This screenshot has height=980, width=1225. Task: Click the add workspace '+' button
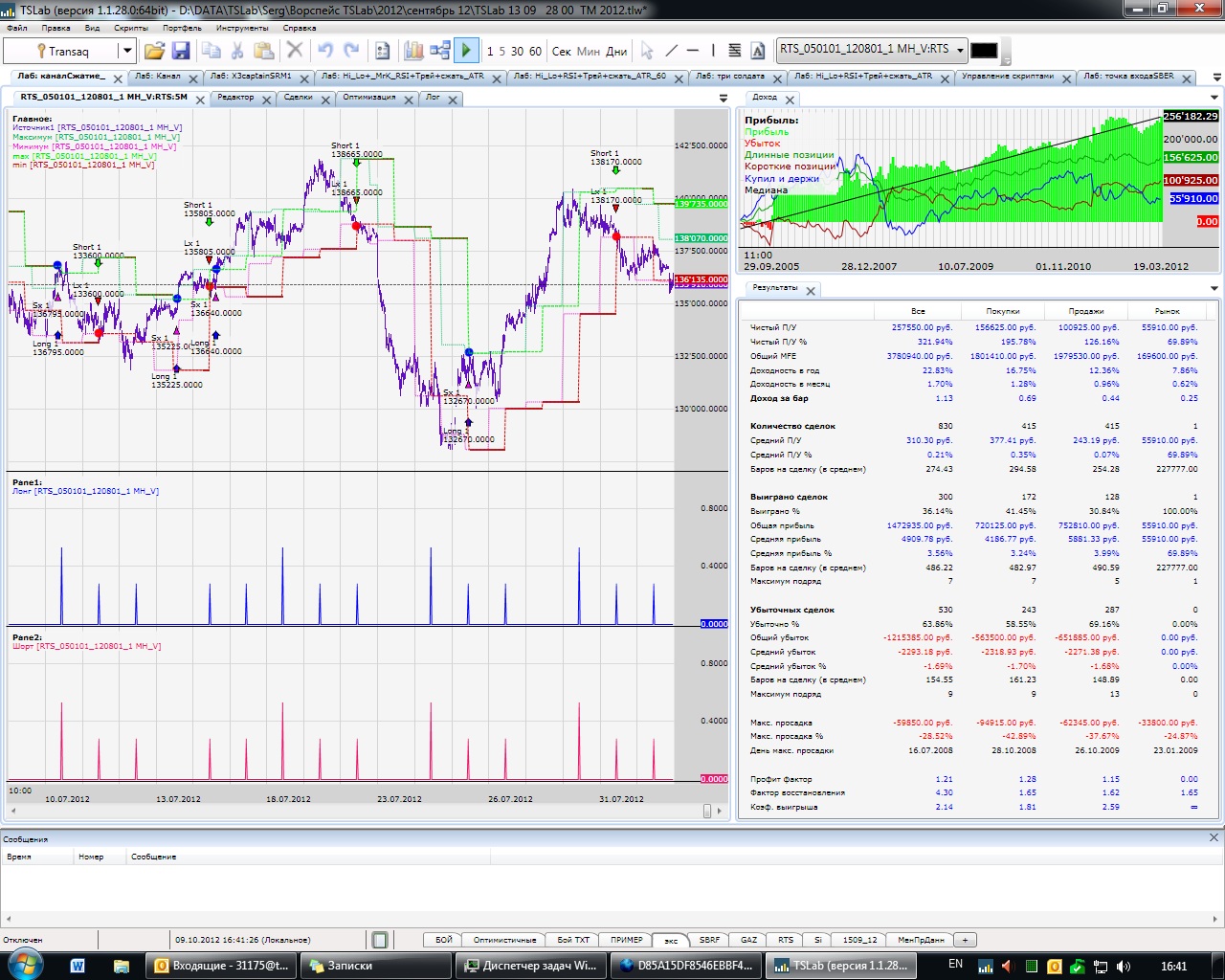965,940
